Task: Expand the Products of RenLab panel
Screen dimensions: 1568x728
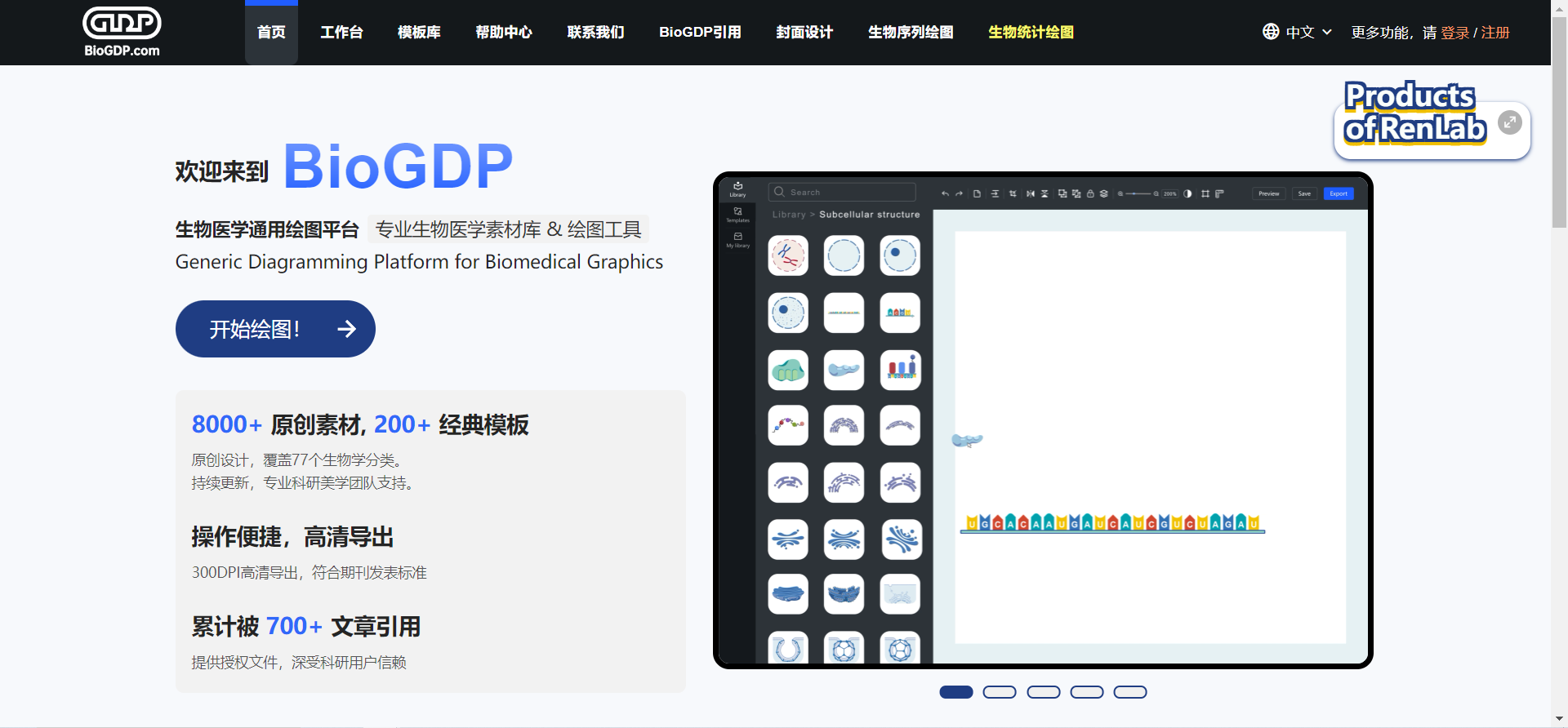Action: point(1509,123)
